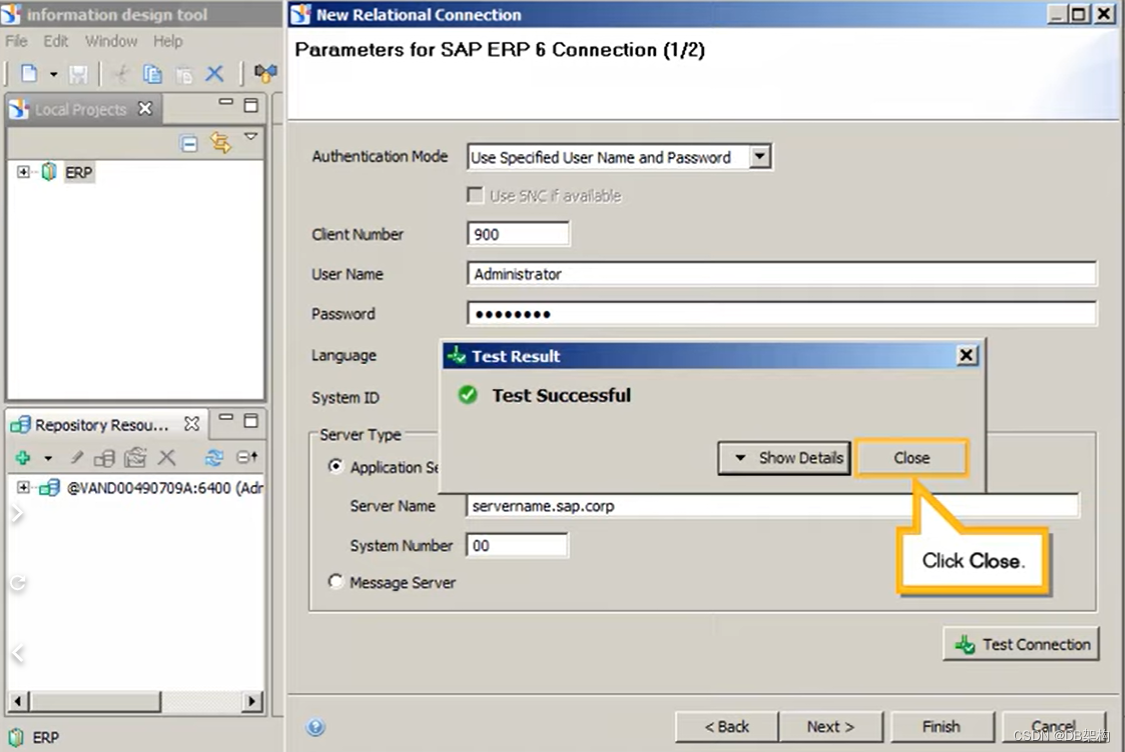Viewport: 1125px width, 752px height.
Task: Click the Paste icon in the toolbar
Action: click(184, 75)
